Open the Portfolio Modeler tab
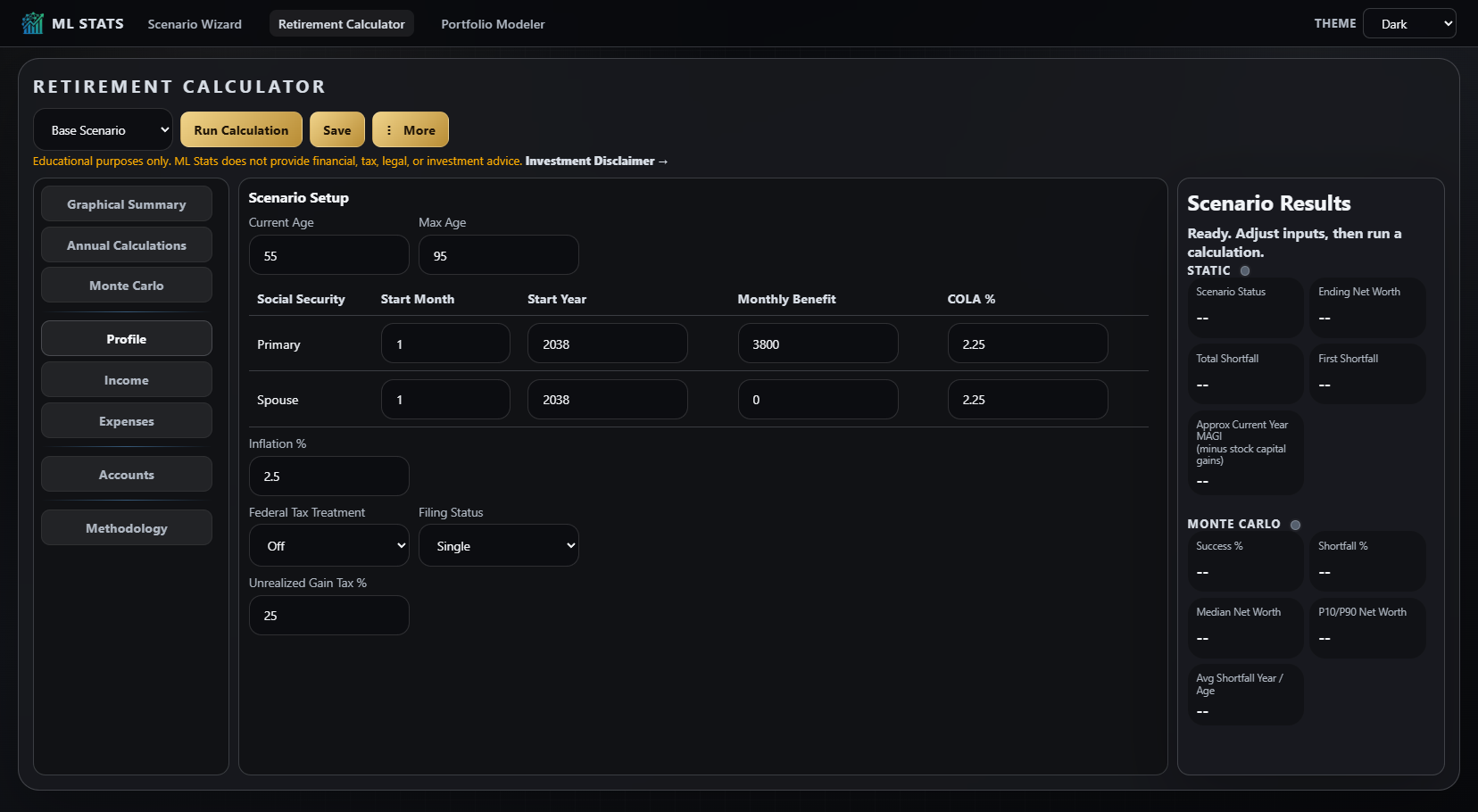Viewport: 1478px width, 812px height. (x=493, y=24)
